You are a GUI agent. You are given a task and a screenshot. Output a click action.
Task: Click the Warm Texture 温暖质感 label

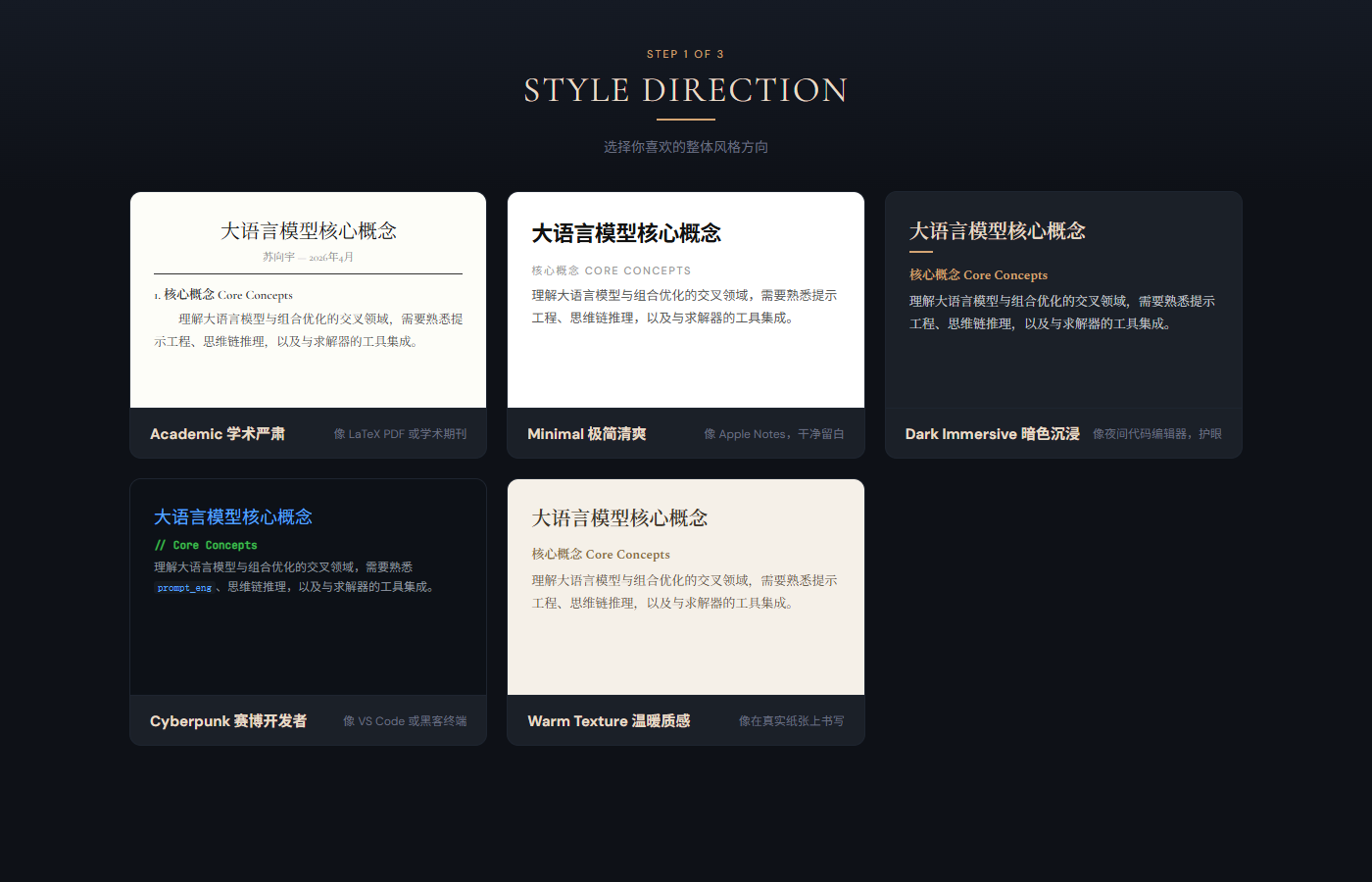coord(609,720)
